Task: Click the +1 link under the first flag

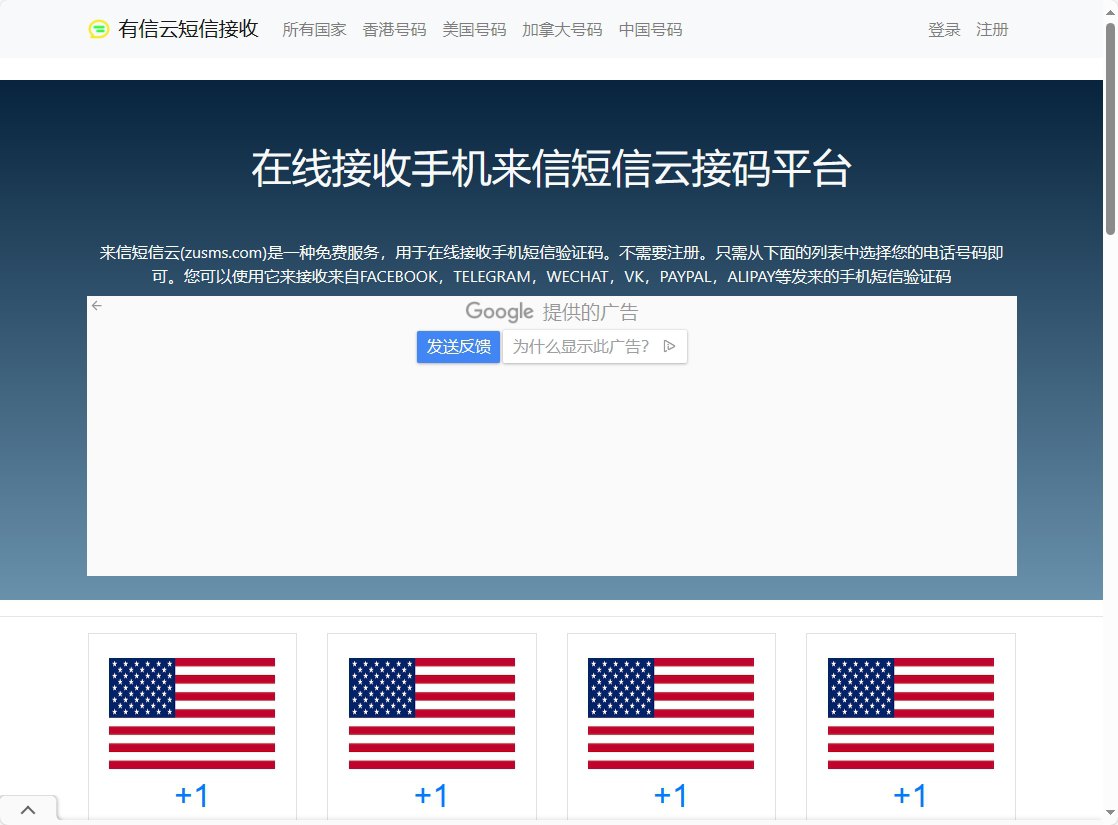Action: (192, 796)
